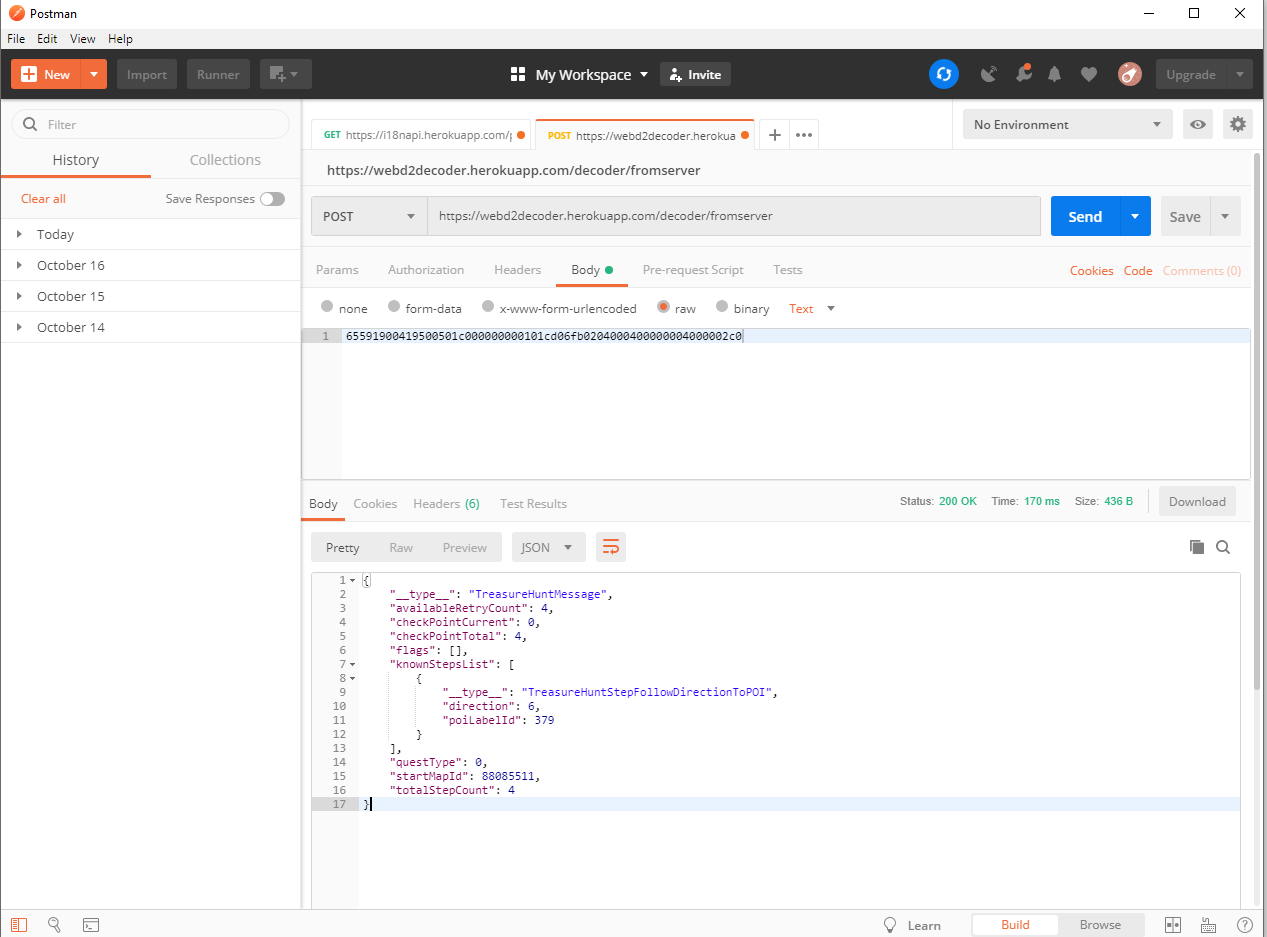Toggle response line wrap icon

tap(611, 547)
